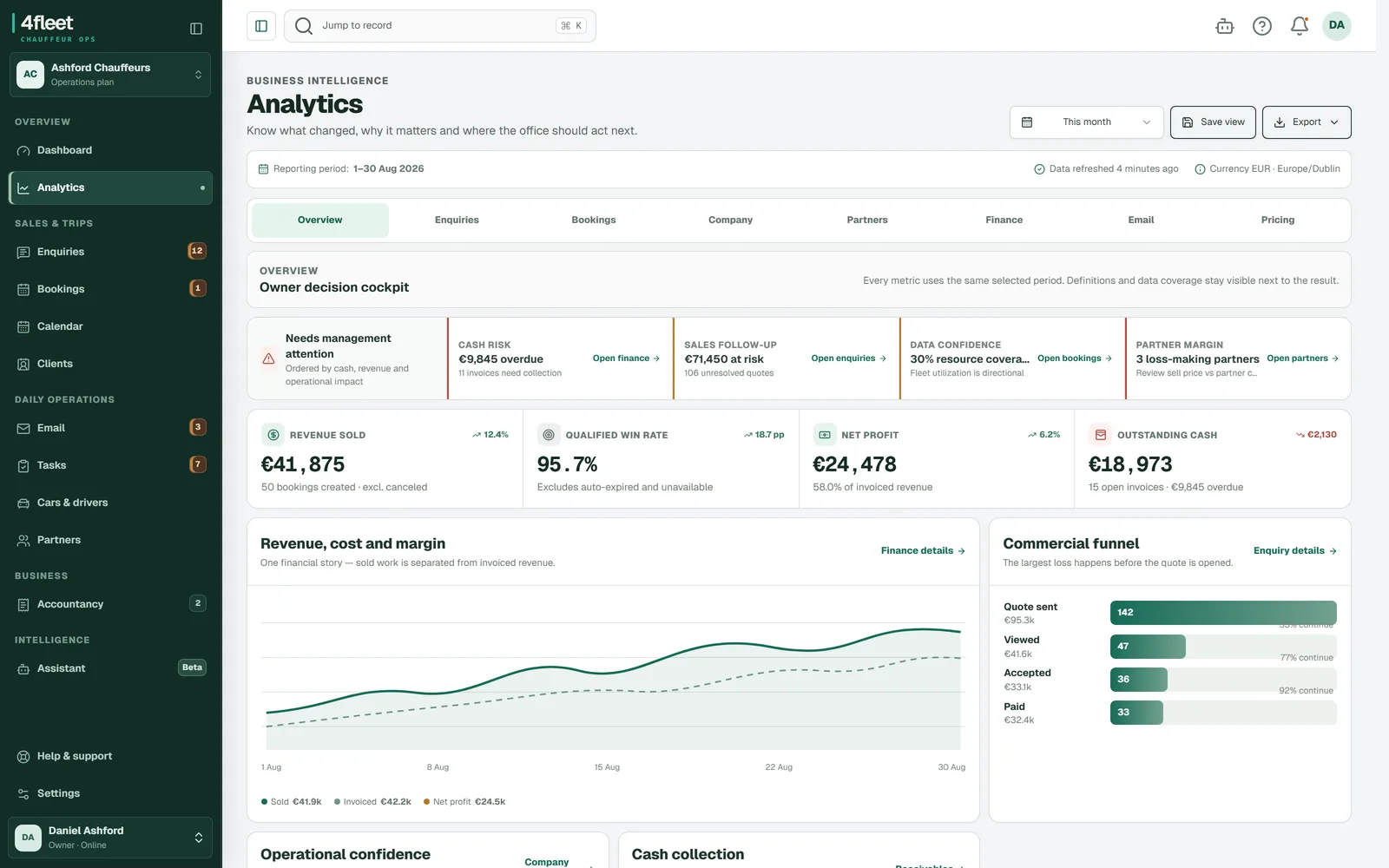
Task: Open Email in the sidebar
Action: (110, 428)
